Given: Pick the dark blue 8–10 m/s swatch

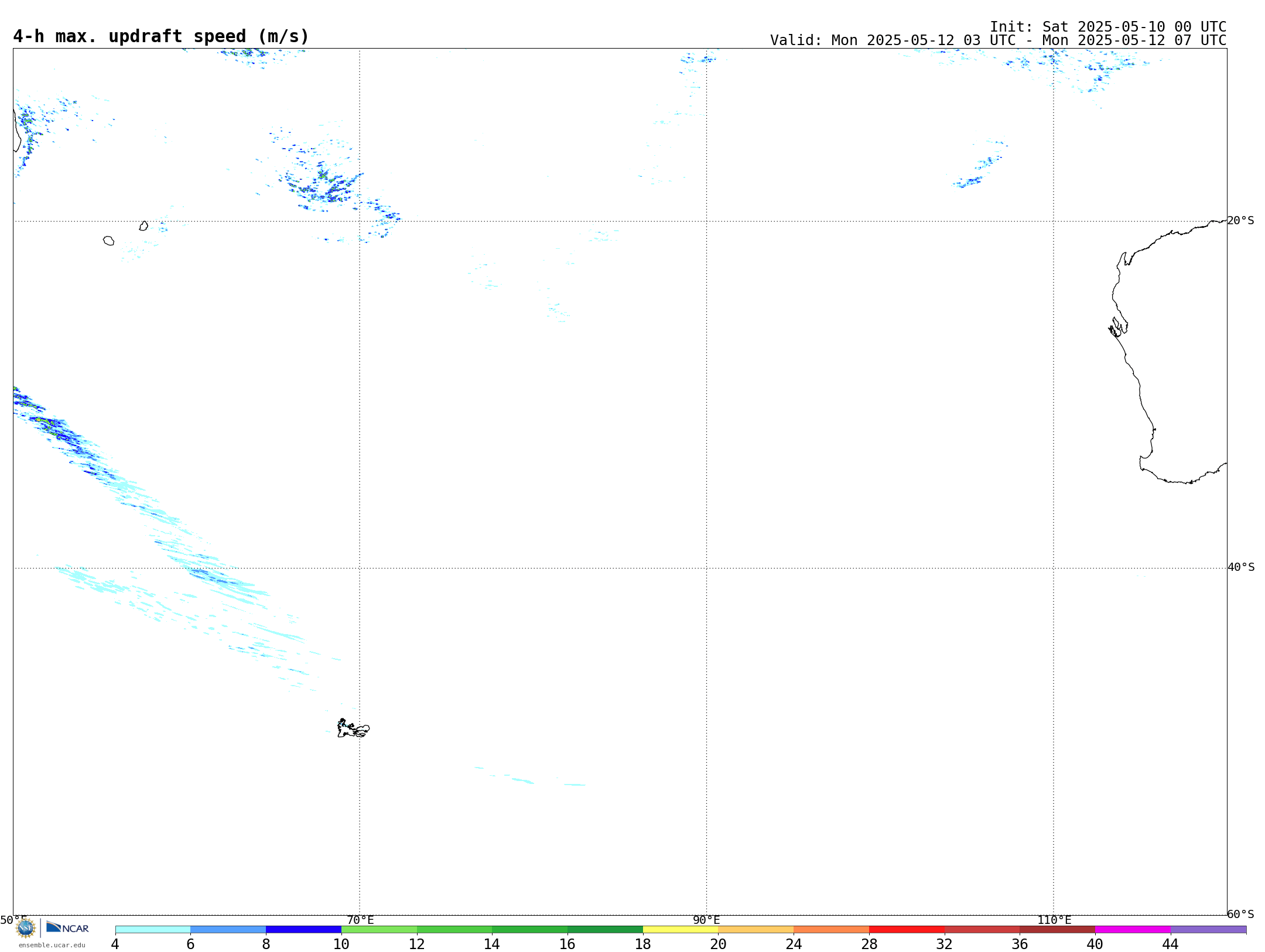Looking at the screenshot, I should (x=303, y=929).
